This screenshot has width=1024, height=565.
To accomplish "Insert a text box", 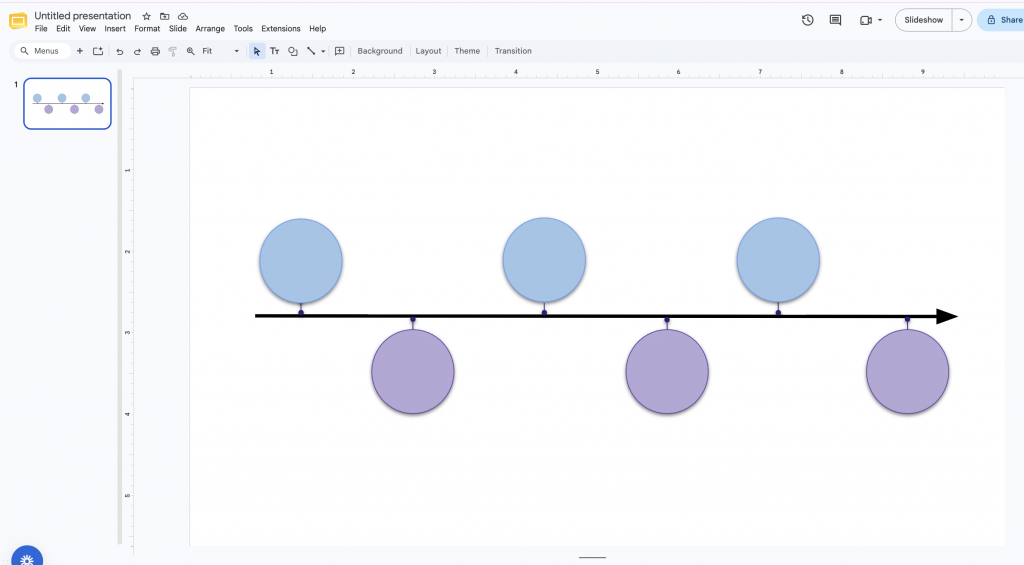I will pos(274,51).
